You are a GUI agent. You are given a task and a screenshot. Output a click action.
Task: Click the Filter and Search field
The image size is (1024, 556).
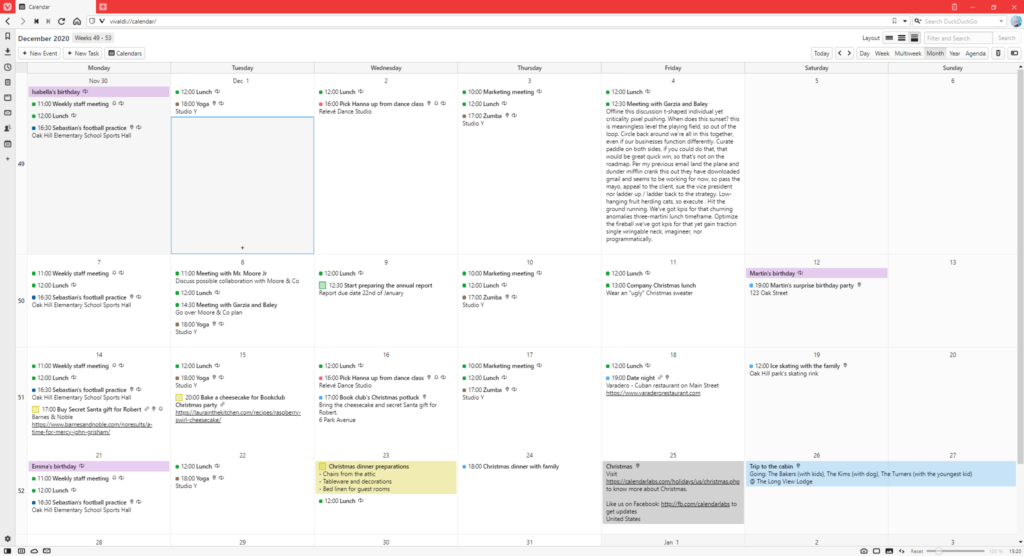(957, 38)
